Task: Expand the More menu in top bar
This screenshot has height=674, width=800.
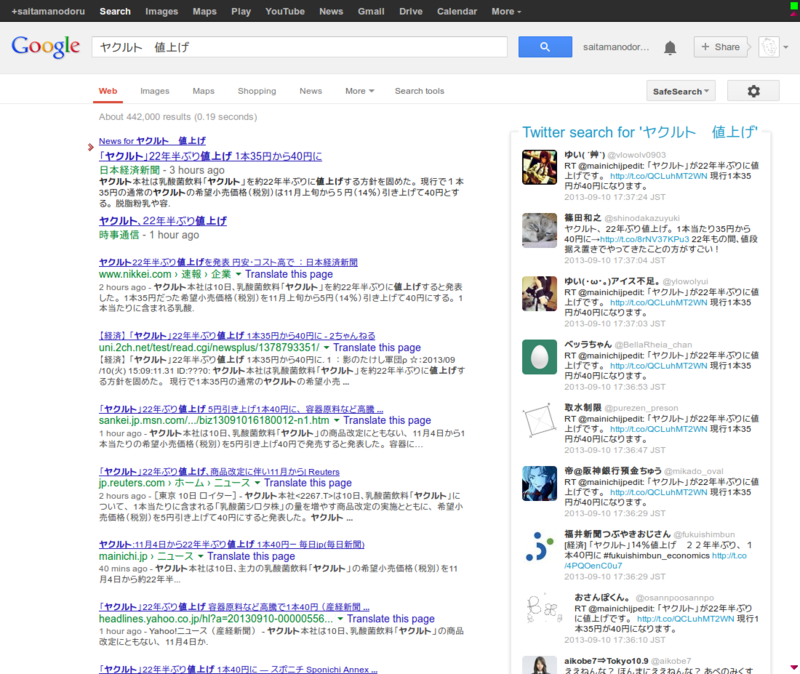Action: 506,11
